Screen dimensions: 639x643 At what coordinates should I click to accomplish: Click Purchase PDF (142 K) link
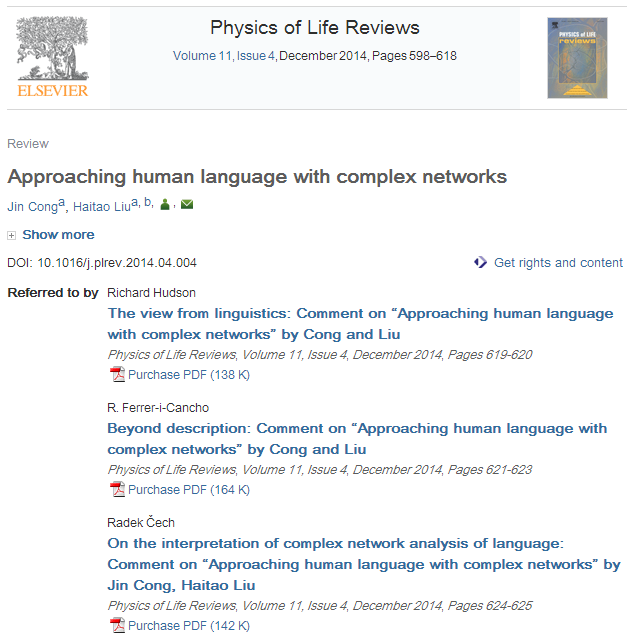click(x=188, y=626)
